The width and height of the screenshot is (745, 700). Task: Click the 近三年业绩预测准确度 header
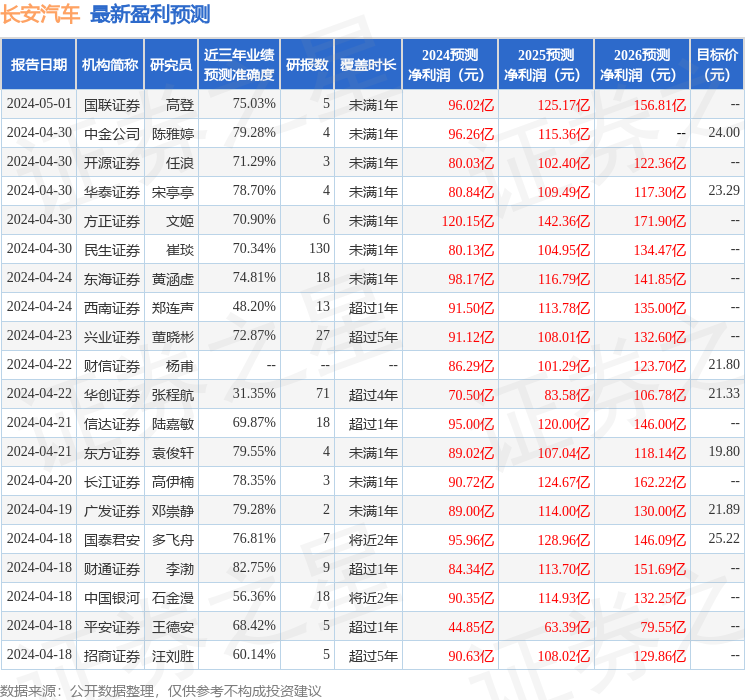(239, 65)
